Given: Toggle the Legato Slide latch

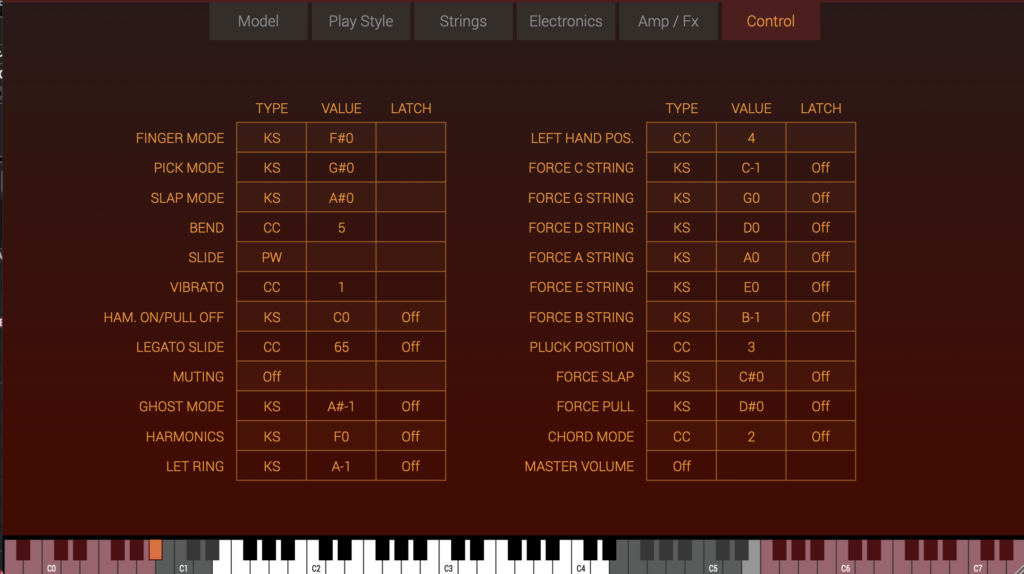Looking at the screenshot, I should click(410, 347).
